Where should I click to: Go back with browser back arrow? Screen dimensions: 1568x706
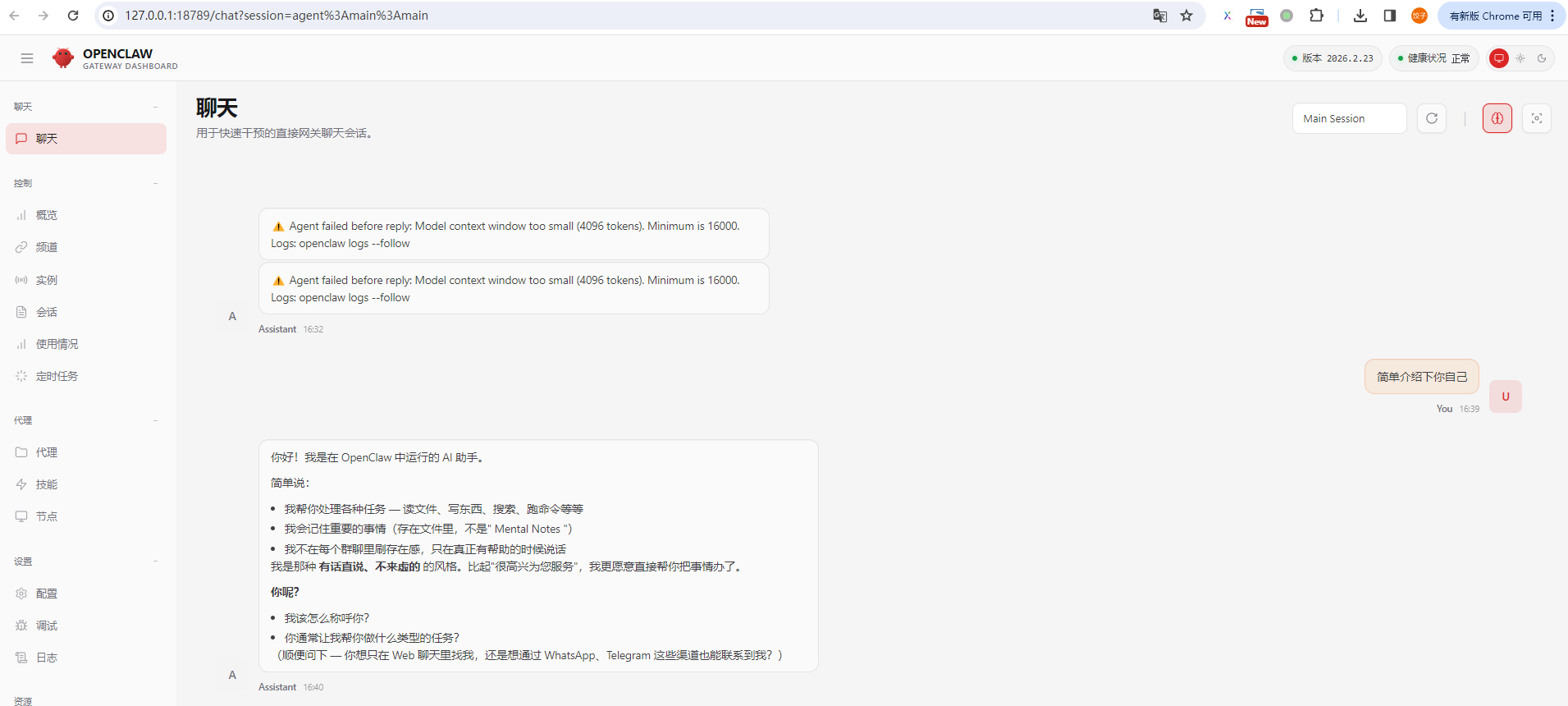point(14,16)
